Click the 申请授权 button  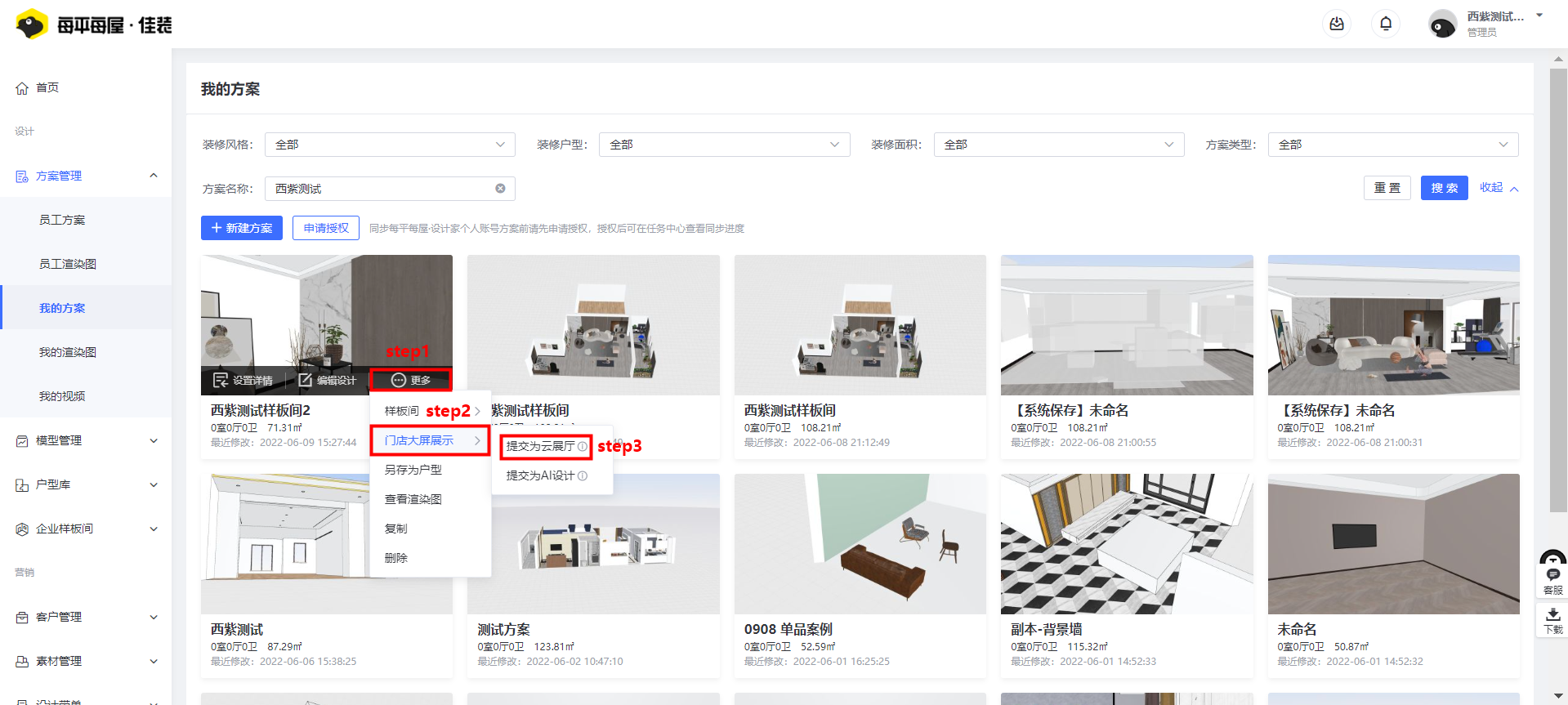click(x=326, y=228)
